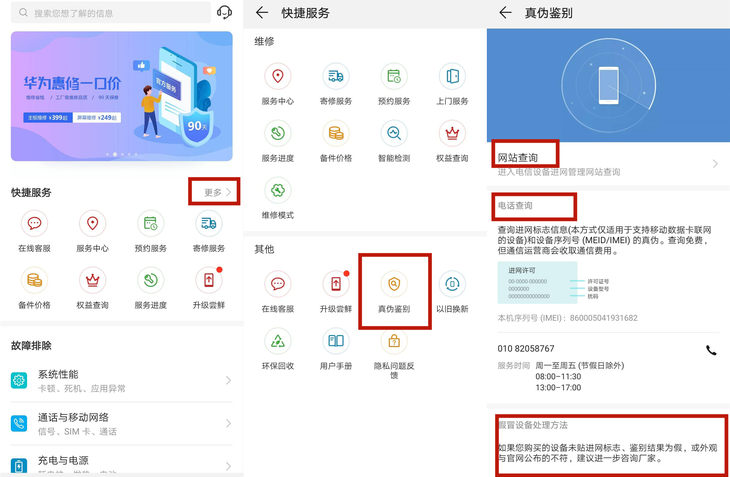Screen dimensions: 730x477
Task: Tap the 故障排除 section heading
Action: point(31,346)
